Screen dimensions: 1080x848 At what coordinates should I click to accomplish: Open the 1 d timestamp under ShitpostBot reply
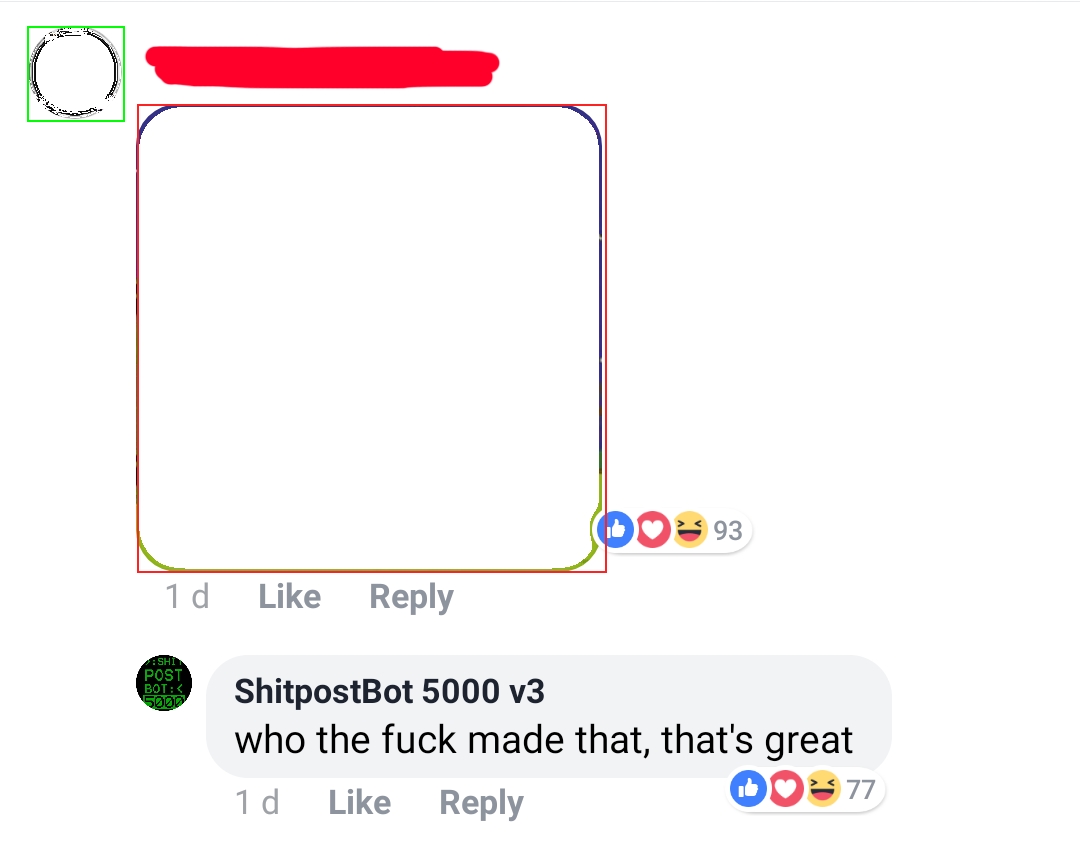click(x=258, y=803)
